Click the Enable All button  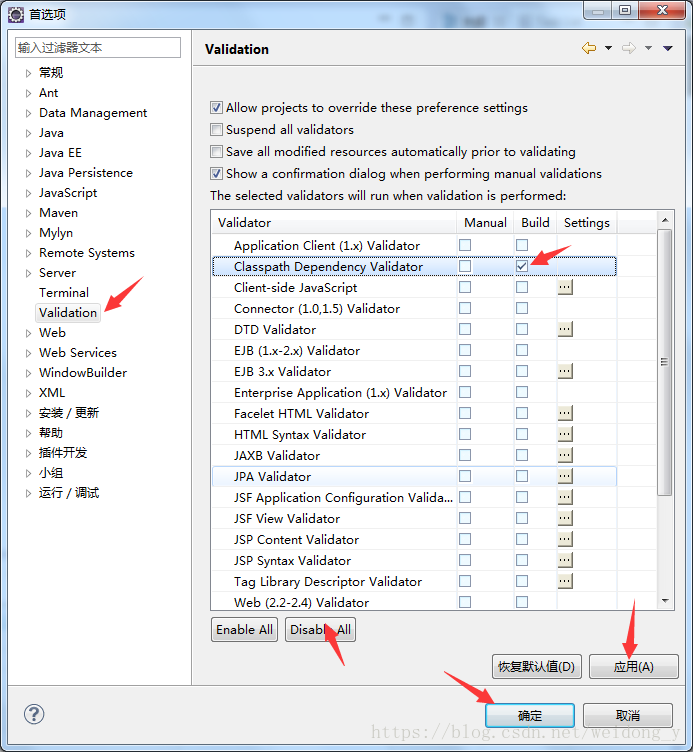(244, 629)
